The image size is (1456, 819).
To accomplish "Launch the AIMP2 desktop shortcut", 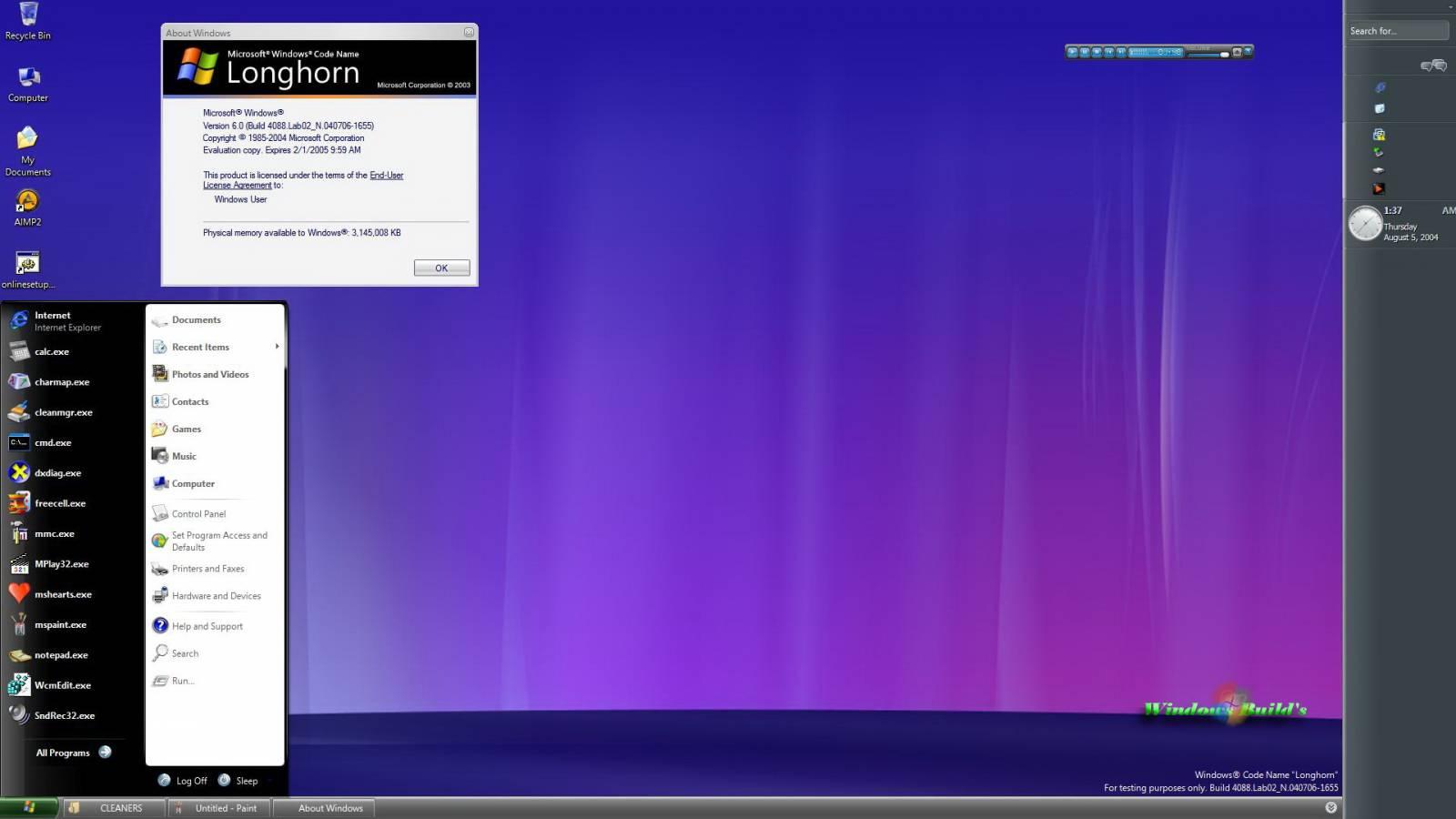I will point(27,207).
